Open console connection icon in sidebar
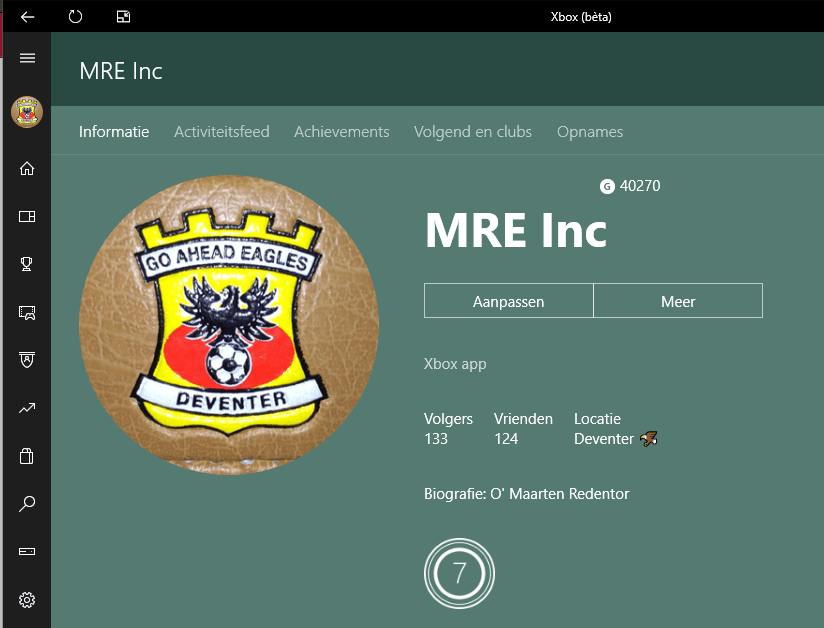This screenshot has width=824, height=628. tap(27, 551)
